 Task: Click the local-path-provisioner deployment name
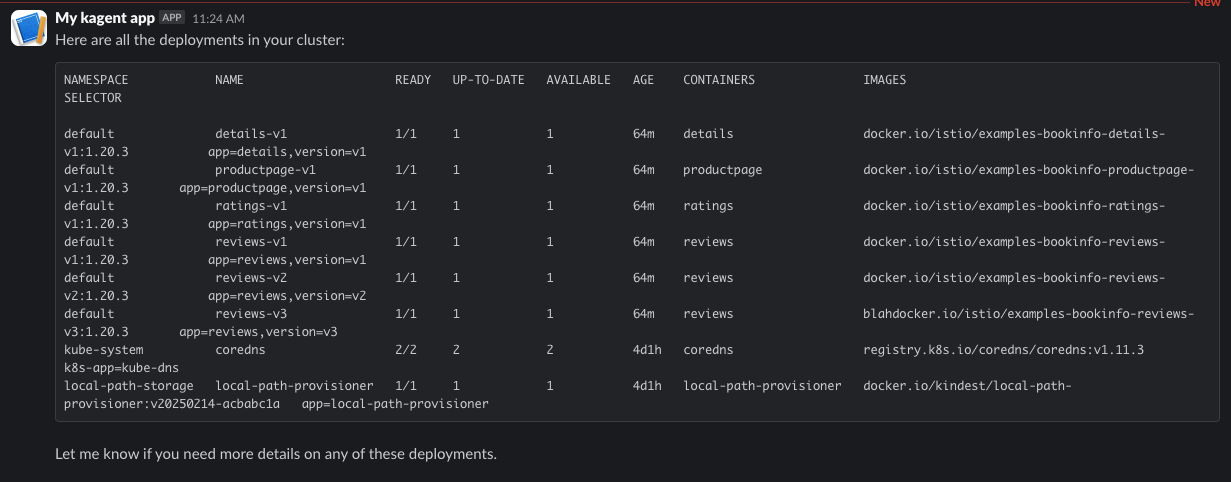(x=294, y=386)
